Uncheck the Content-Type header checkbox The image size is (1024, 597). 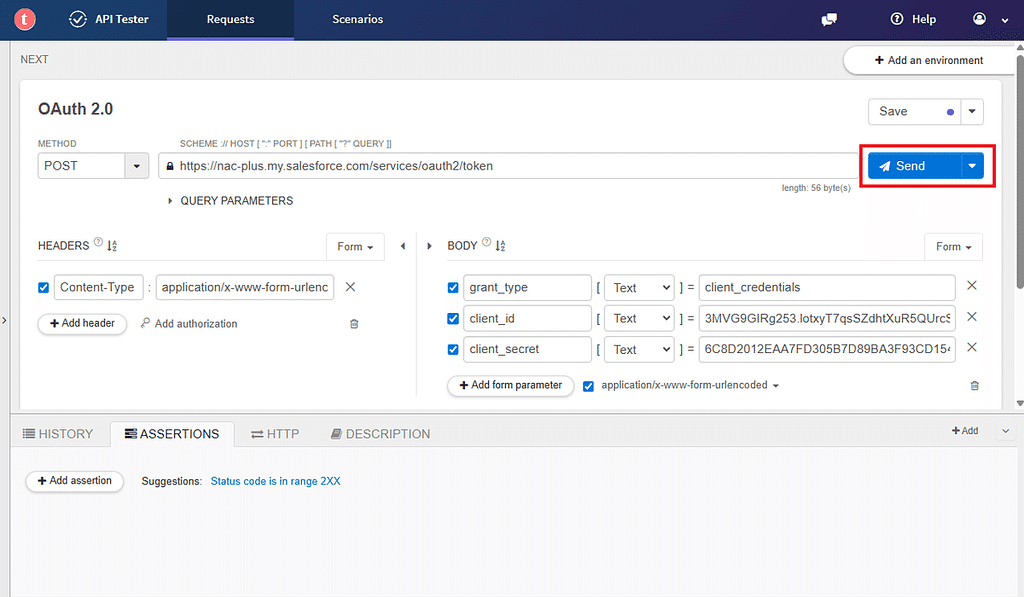[44, 287]
